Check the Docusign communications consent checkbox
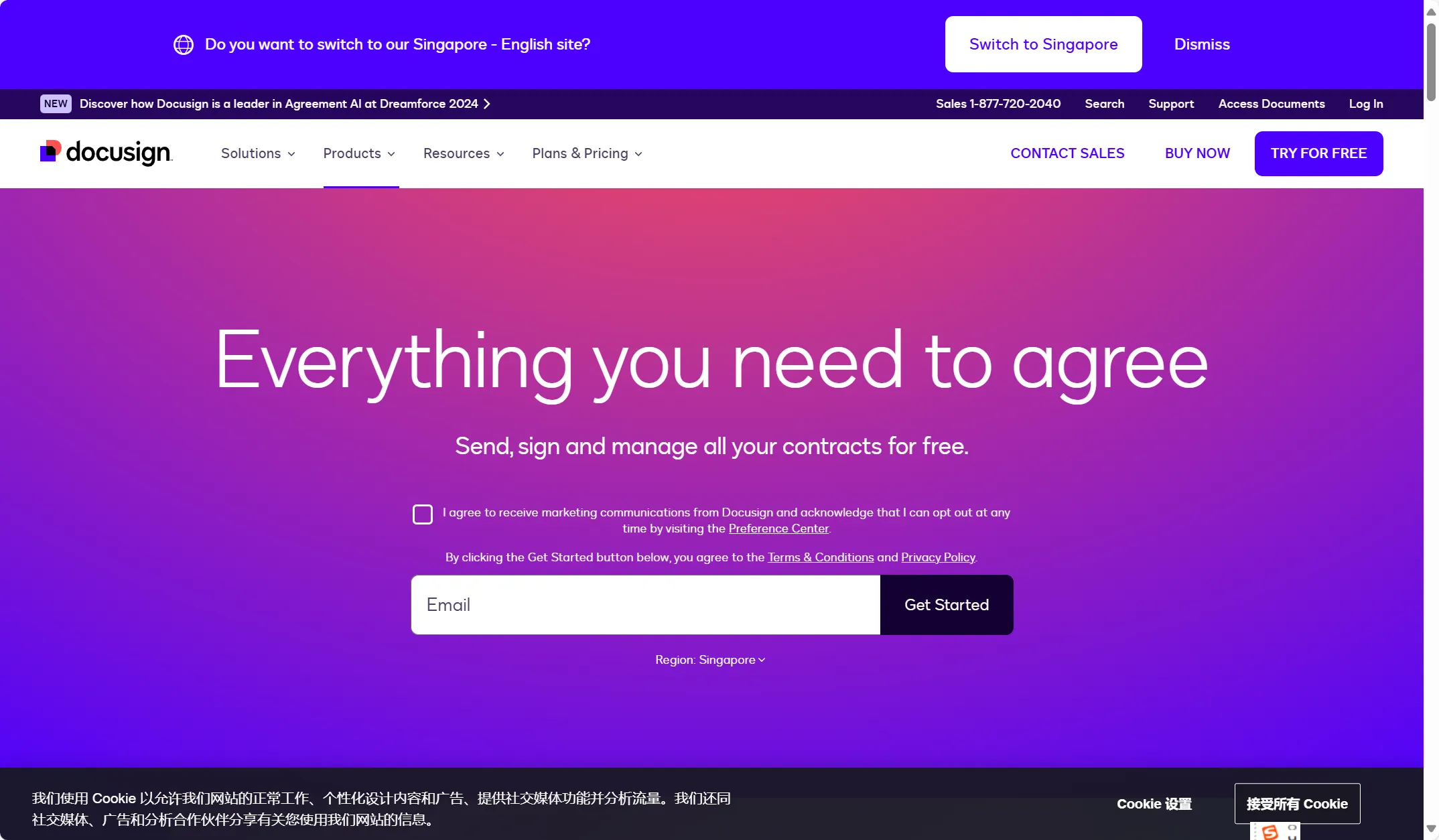 click(x=421, y=513)
